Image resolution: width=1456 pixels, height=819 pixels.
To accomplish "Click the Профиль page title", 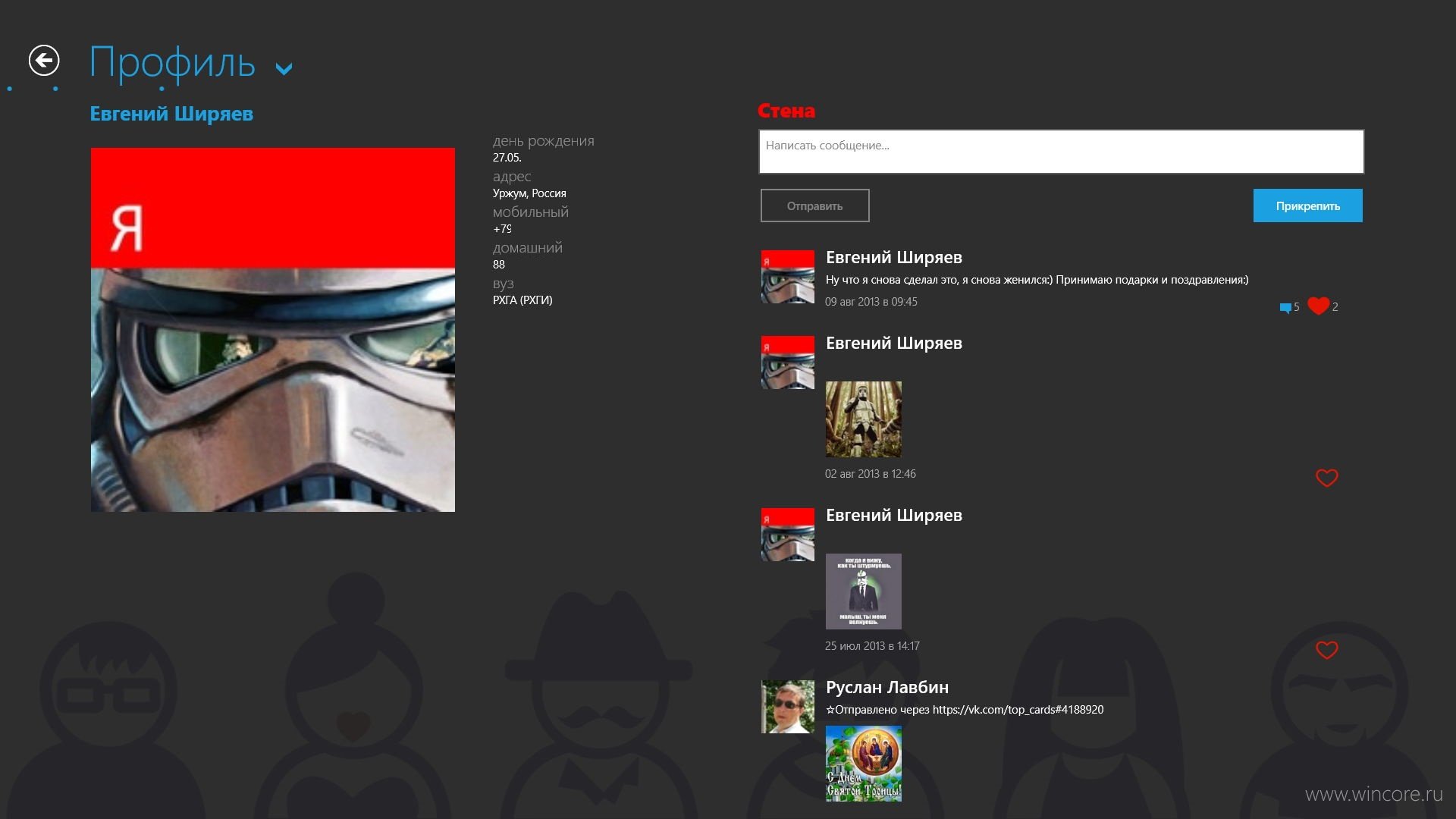I will pyautogui.click(x=172, y=62).
